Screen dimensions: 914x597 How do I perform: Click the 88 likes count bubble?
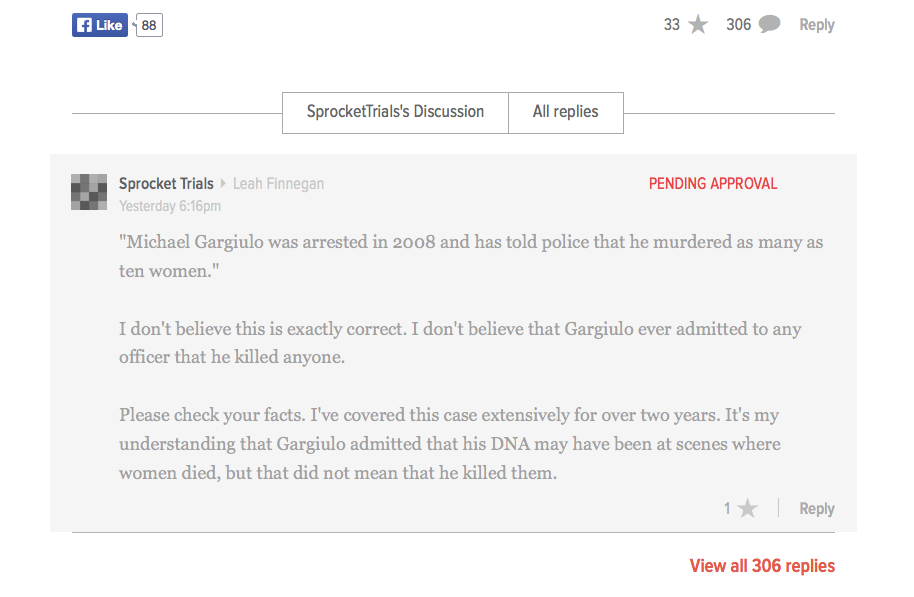click(x=149, y=25)
